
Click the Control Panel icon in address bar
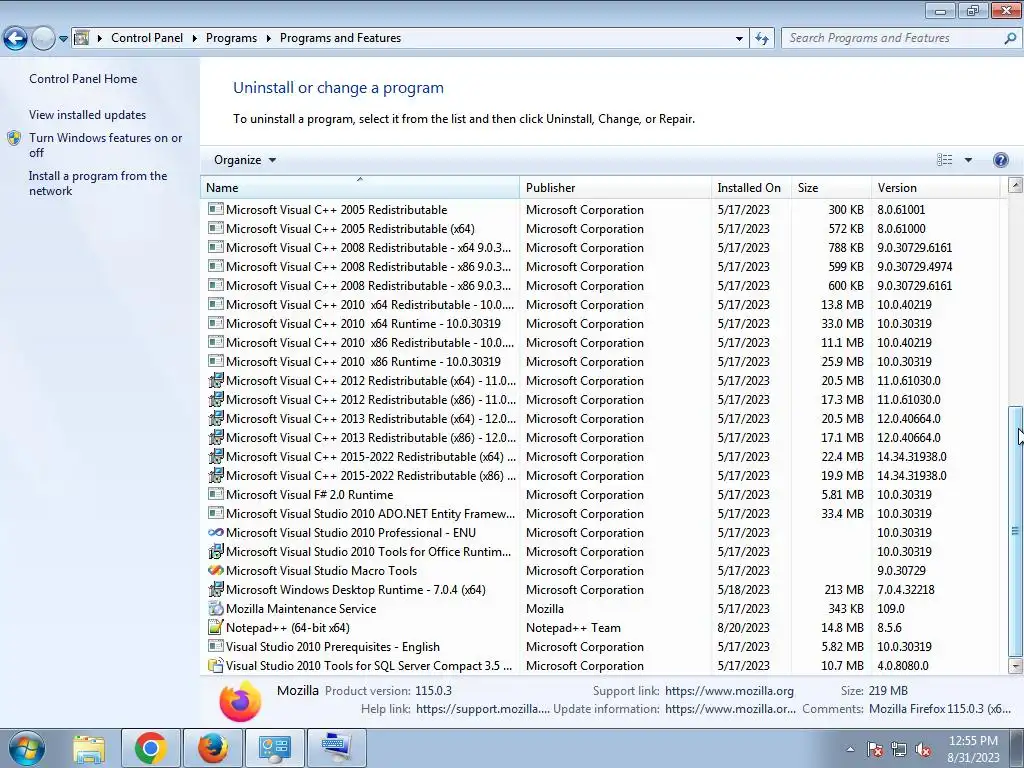tap(82, 38)
